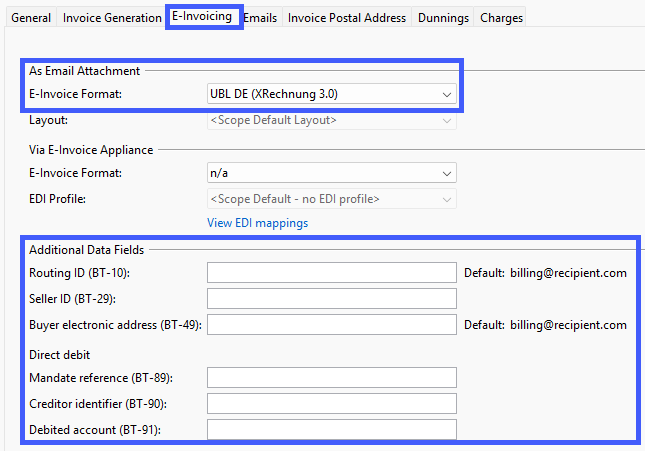This screenshot has width=645, height=451.
Task: Open the Invoice Generation tab
Action: click(x=111, y=18)
